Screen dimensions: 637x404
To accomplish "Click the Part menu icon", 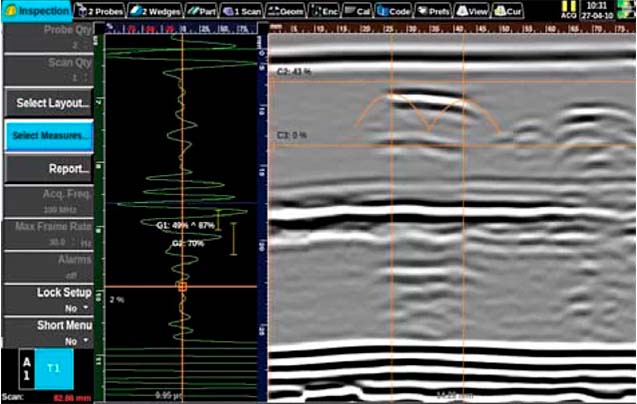I will coord(202,10).
